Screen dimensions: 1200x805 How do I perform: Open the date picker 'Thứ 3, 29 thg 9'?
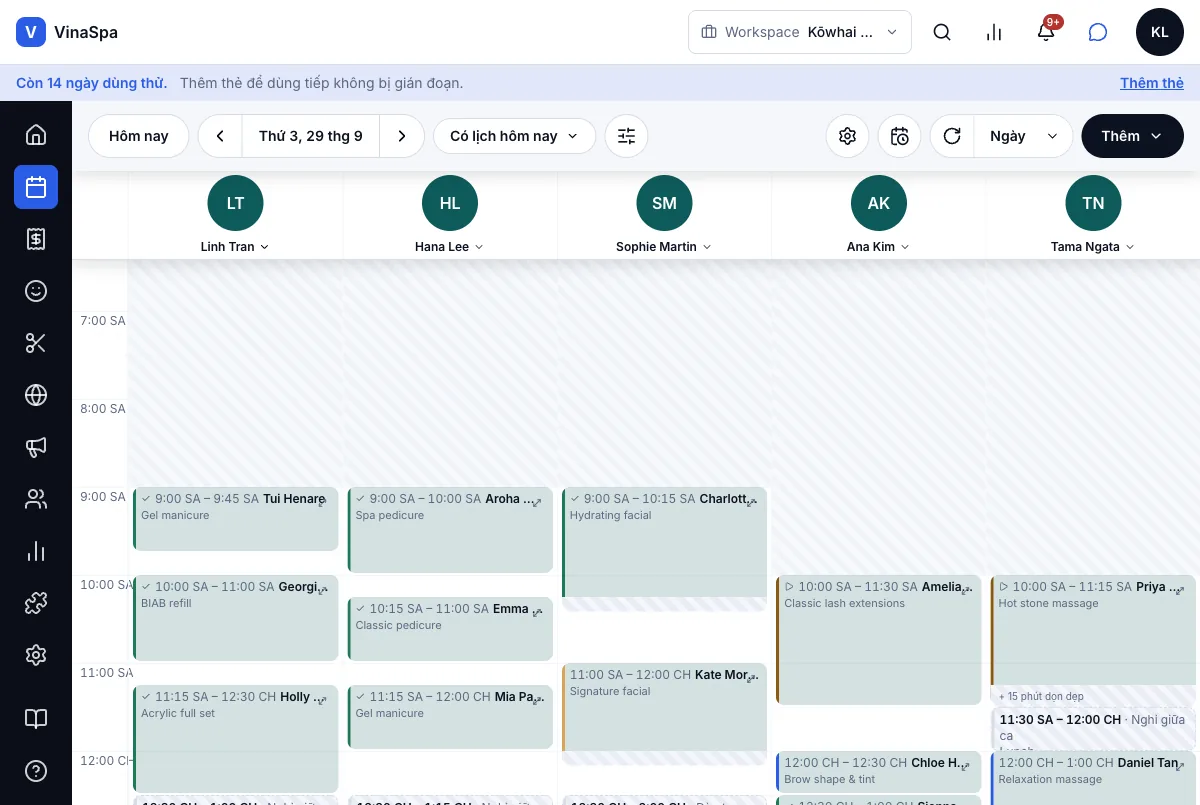click(311, 136)
